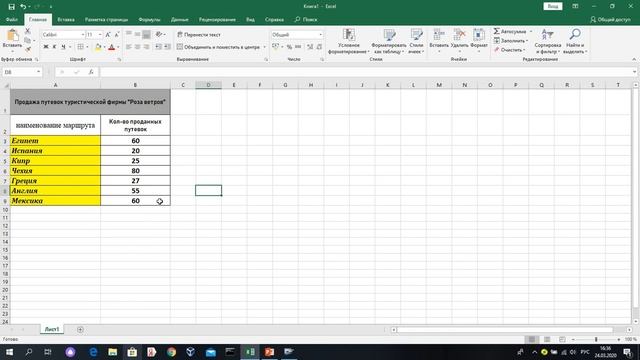Switch to the Данные ribbon tab
The width and height of the screenshot is (640, 360).
(180, 19)
